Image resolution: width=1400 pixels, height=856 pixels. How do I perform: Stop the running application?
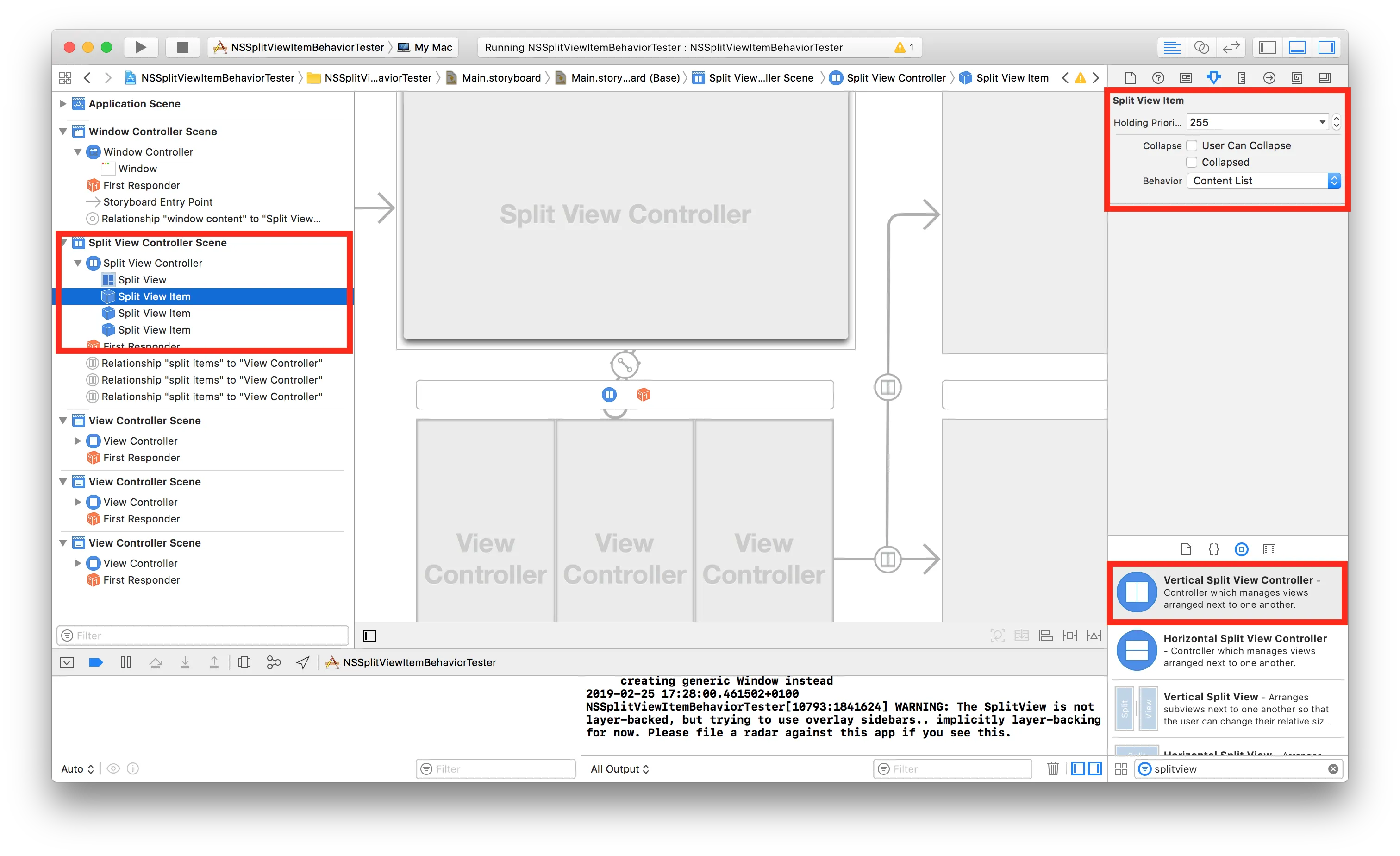tap(182, 47)
